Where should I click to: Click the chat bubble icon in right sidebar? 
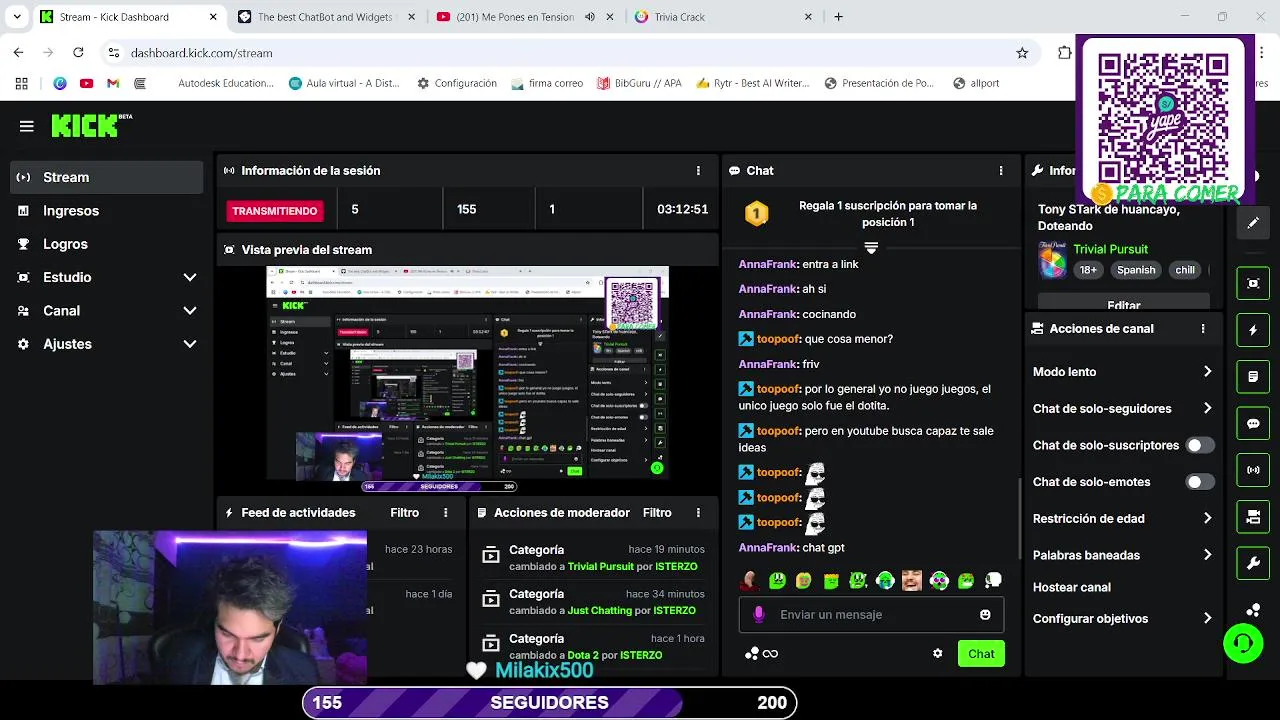click(x=1253, y=423)
